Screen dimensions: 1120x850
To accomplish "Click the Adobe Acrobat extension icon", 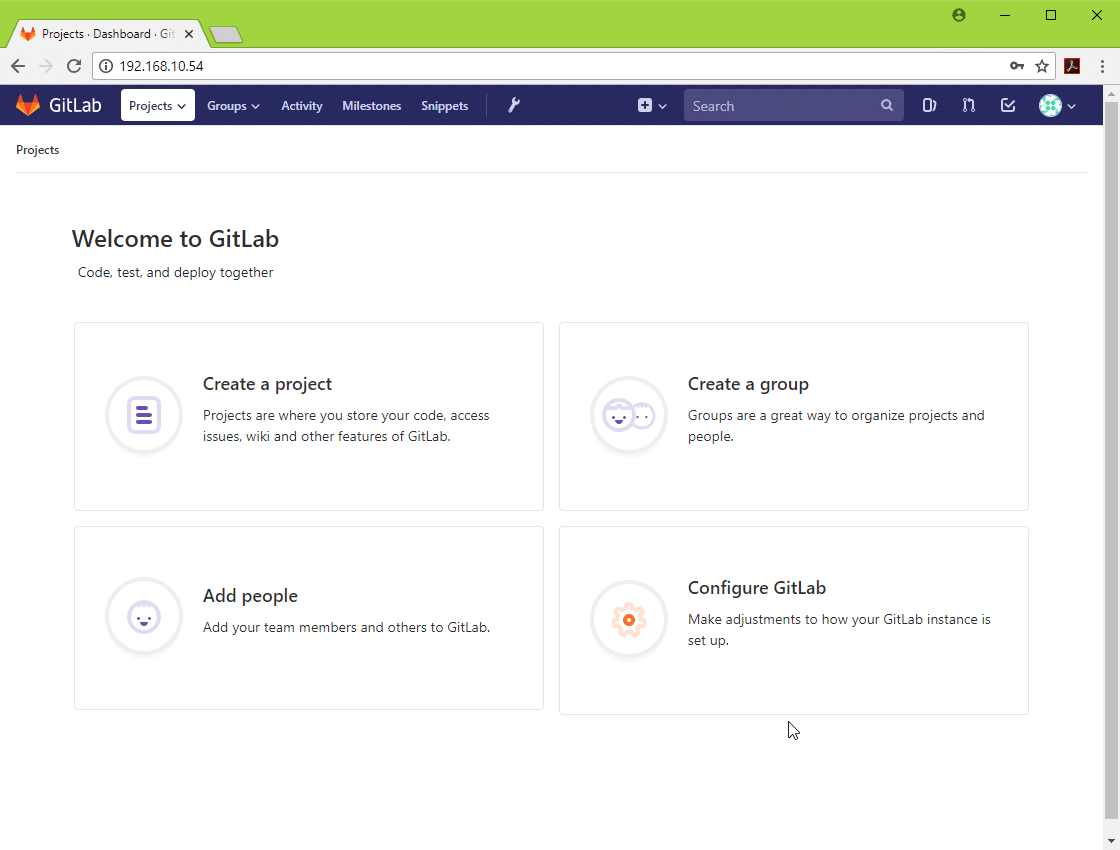I will [x=1072, y=66].
